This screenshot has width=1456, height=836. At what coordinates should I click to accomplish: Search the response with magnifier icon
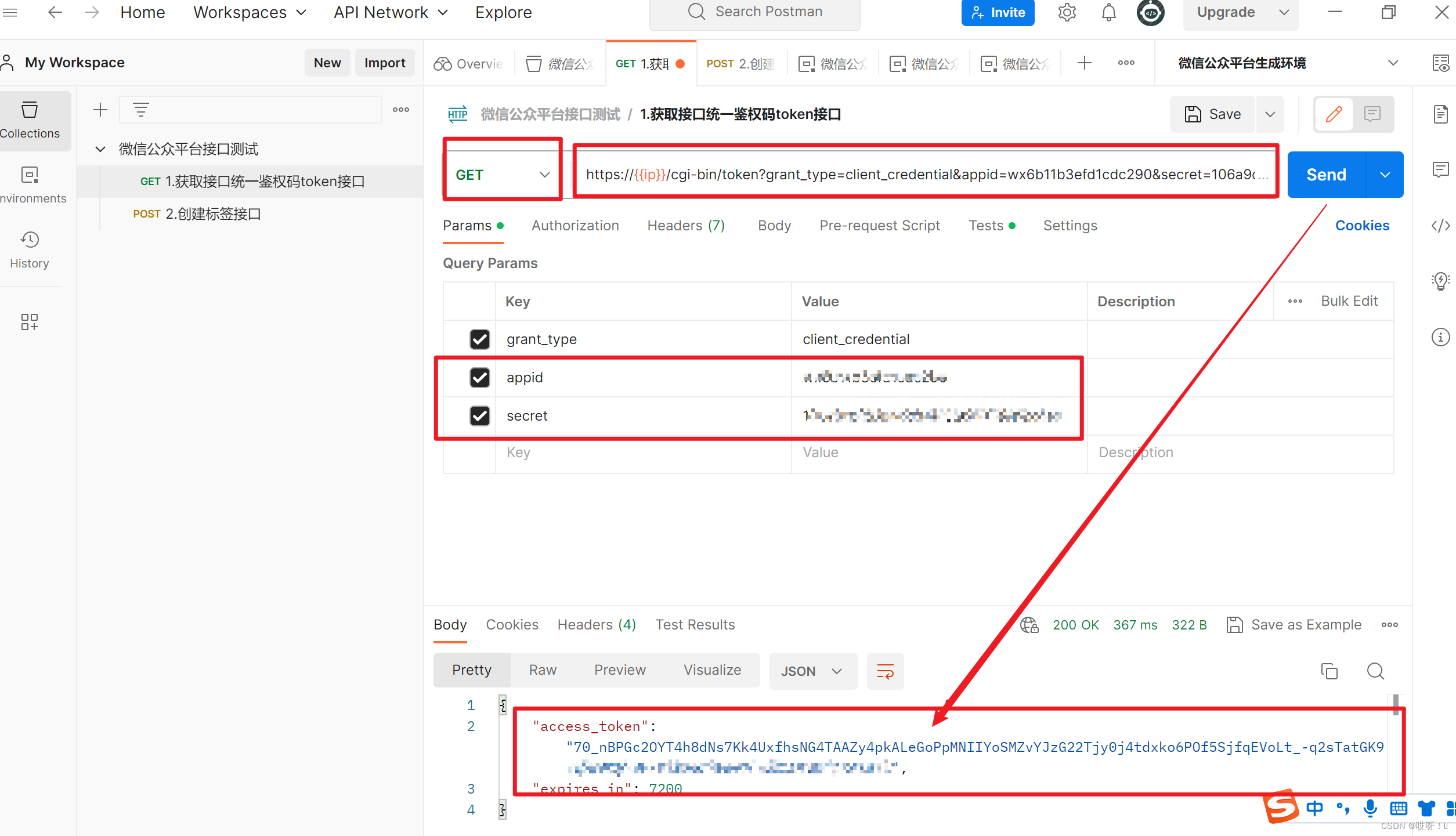(x=1375, y=671)
